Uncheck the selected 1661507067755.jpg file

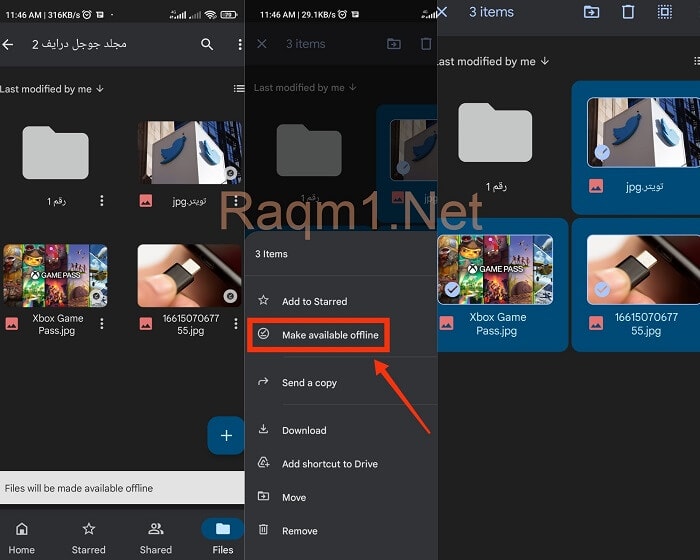600,289
